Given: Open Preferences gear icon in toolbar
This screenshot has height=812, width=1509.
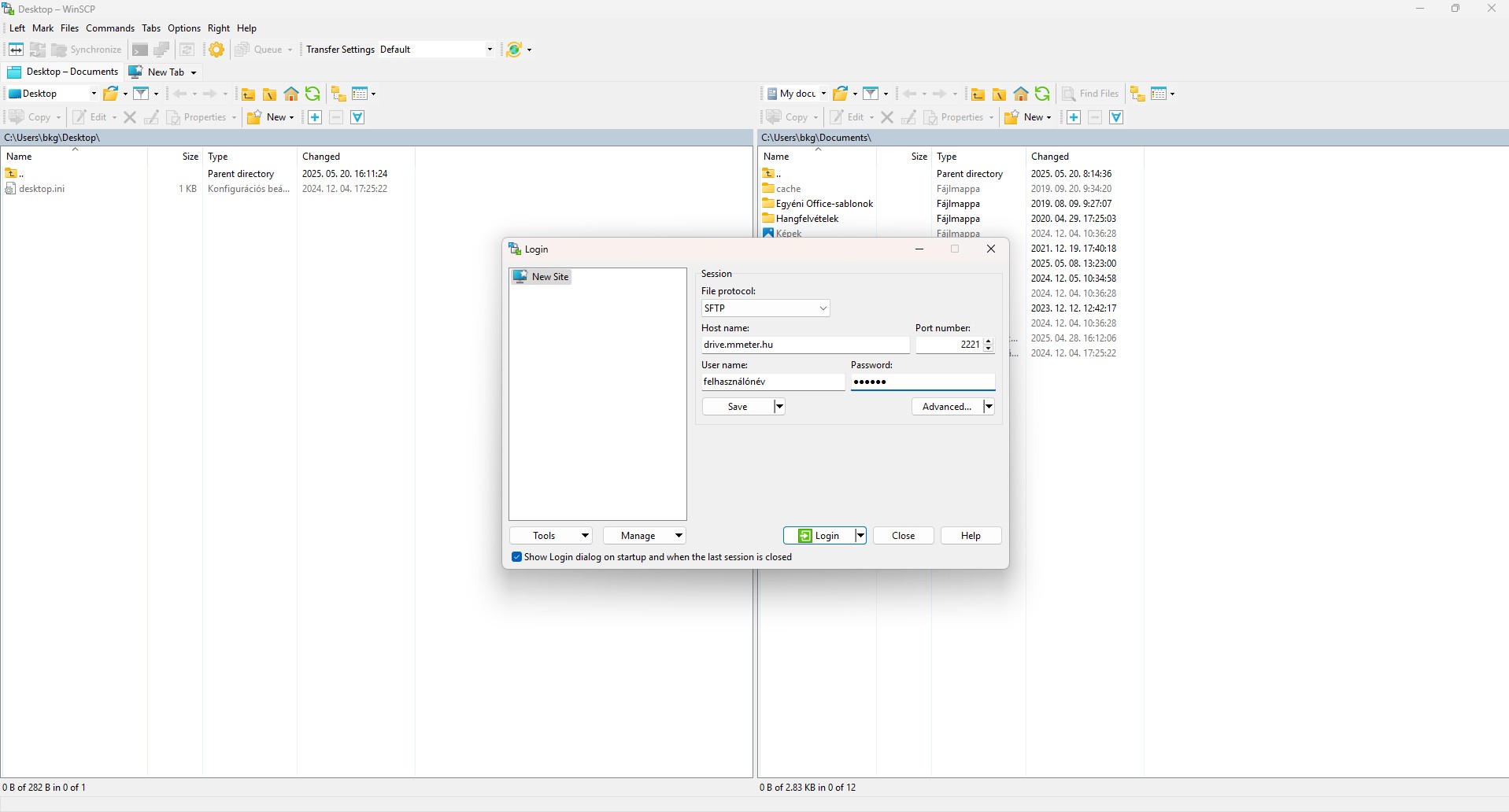Looking at the screenshot, I should tap(216, 50).
